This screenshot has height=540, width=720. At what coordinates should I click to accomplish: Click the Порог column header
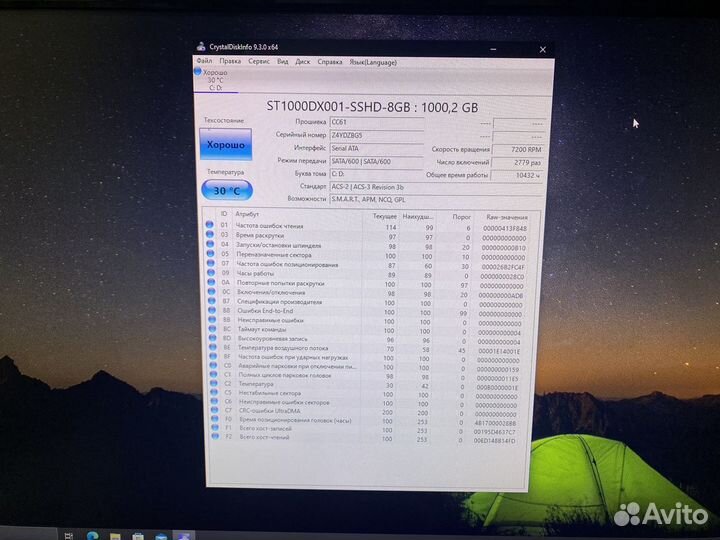pyautogui.click(x=461, y=217)
